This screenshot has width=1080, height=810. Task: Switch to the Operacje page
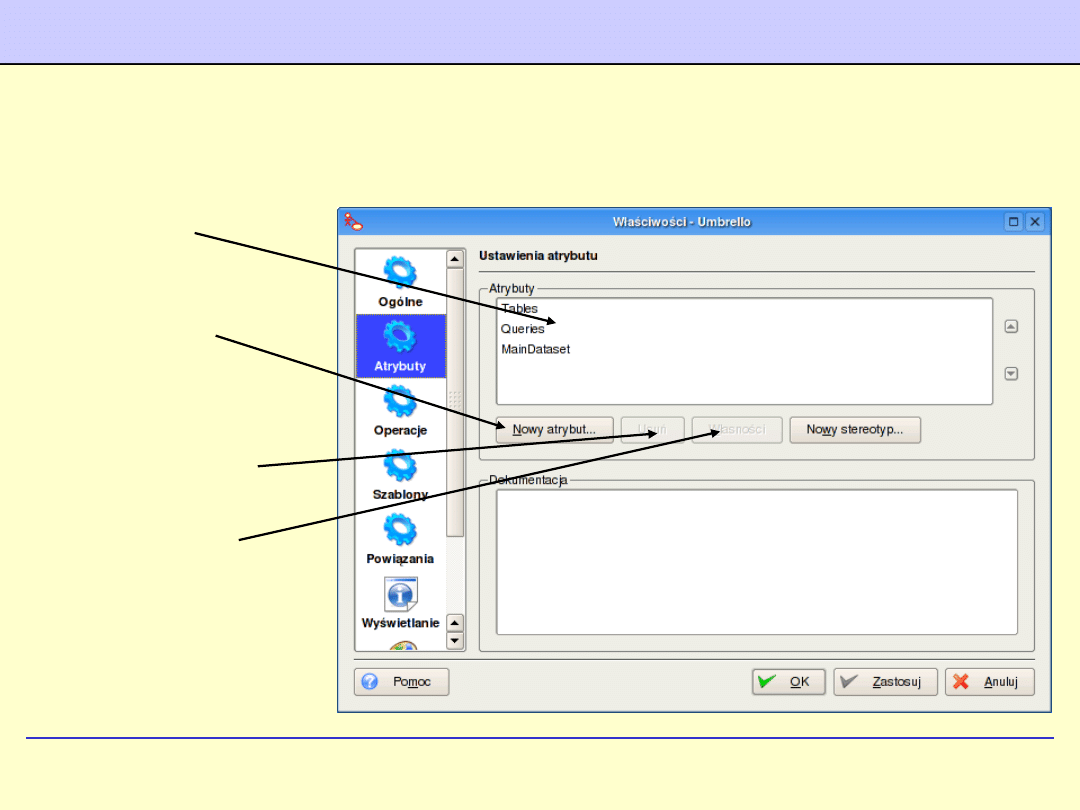400,410
